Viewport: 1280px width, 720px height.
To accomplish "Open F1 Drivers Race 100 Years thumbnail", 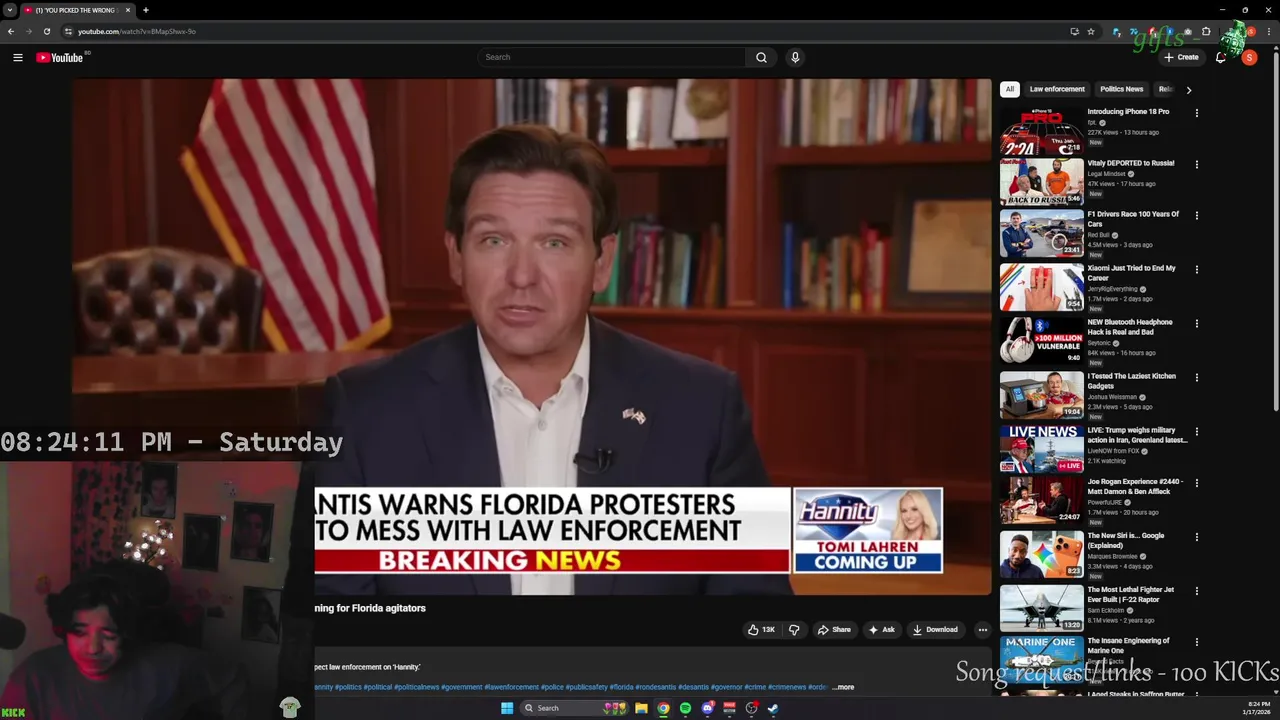I will 1041,233.
